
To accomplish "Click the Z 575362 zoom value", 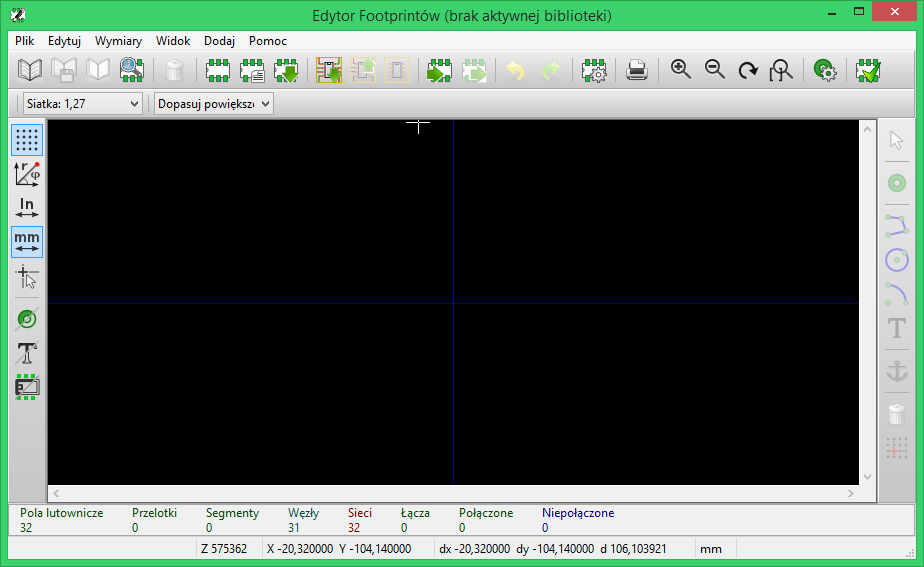I will tap(224, 549).
